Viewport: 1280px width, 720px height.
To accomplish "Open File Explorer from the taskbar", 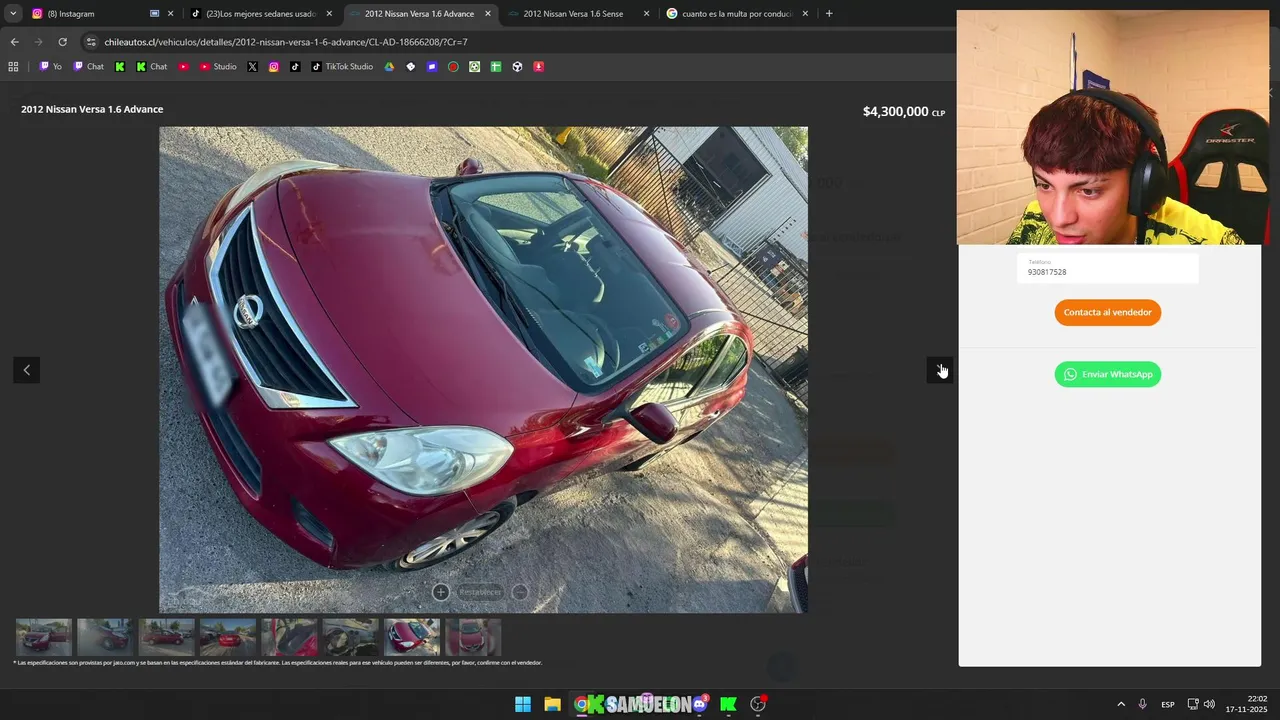I will pos(552,704).
